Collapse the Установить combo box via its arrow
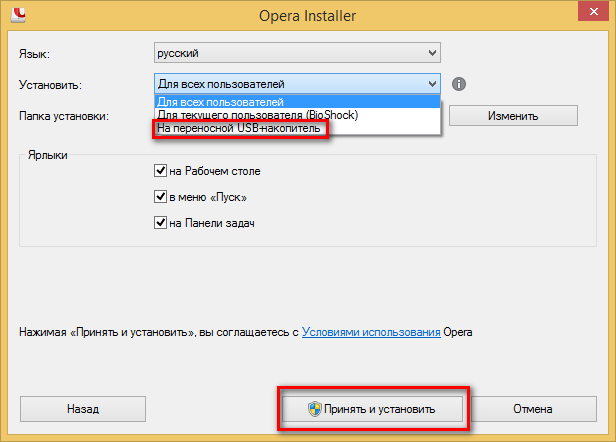616x442 pixels. [431, 85]
